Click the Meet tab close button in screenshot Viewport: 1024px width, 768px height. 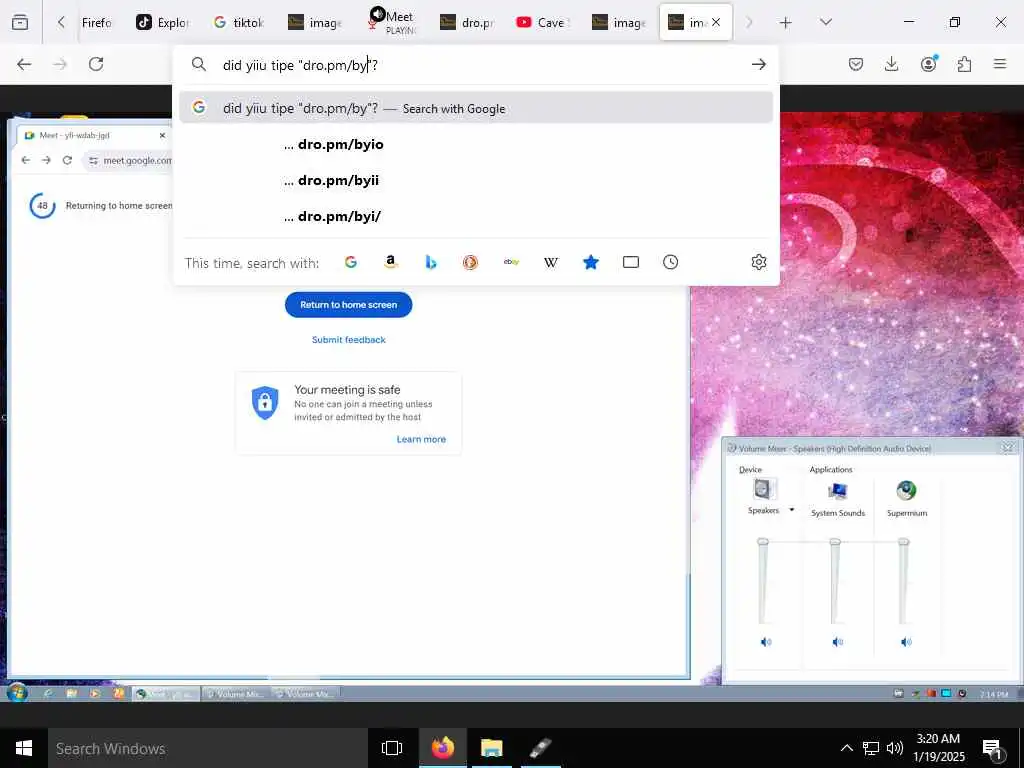click(162, 135)
